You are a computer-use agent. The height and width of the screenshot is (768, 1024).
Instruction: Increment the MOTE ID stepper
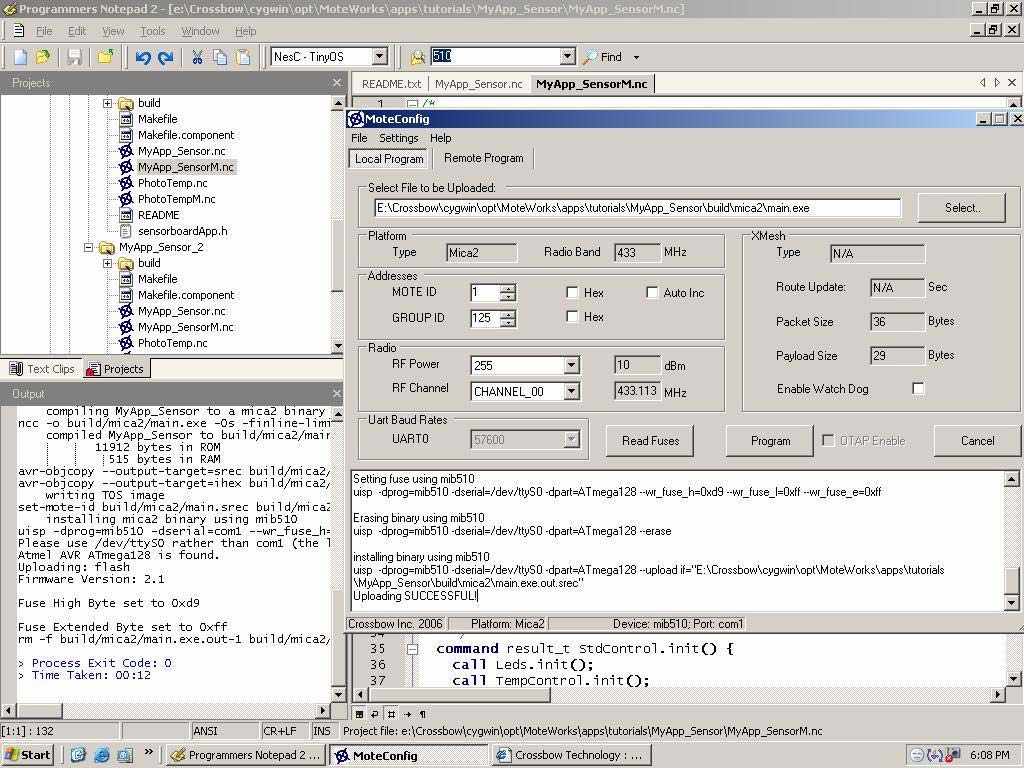coord(508,289)
